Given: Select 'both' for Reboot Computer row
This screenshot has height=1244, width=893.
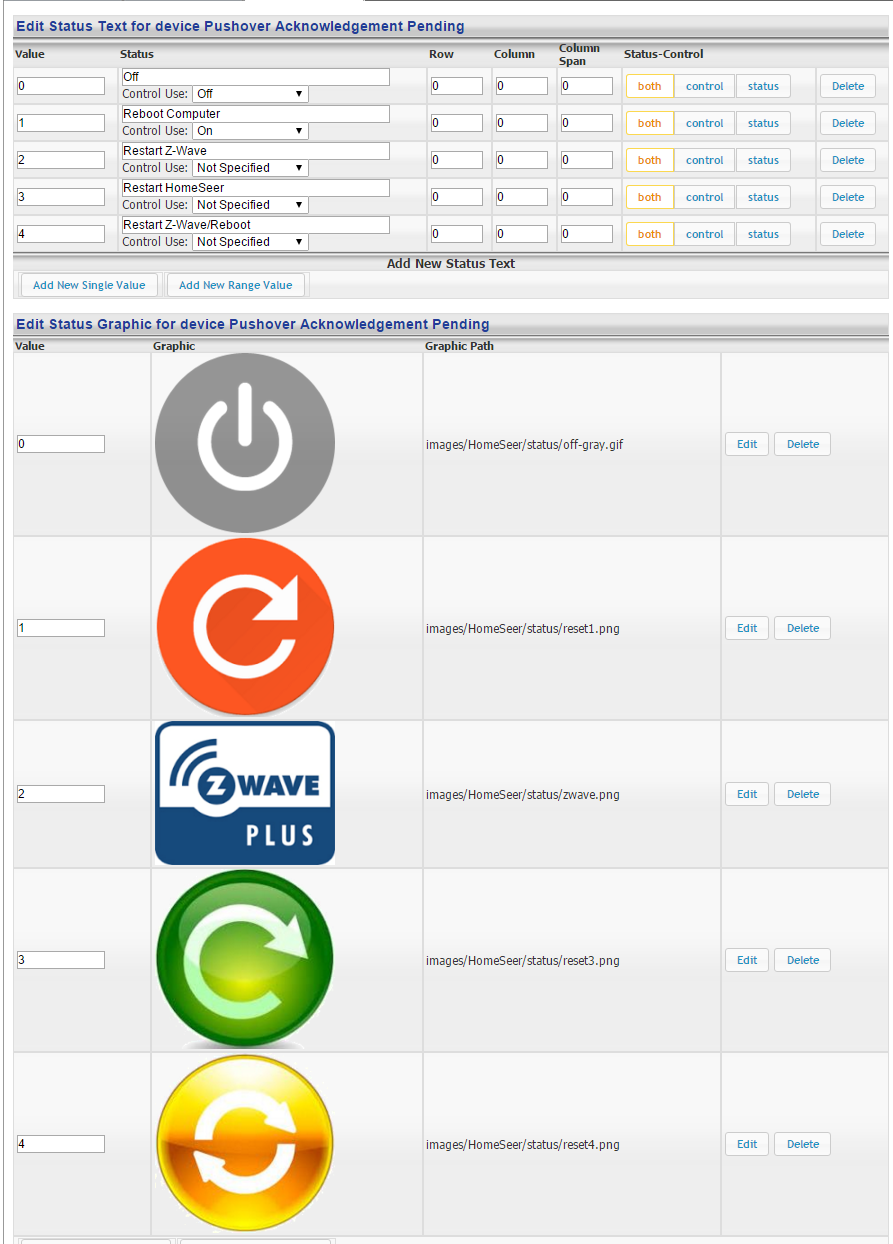Looking at the screenshot, I should (650, 123).
